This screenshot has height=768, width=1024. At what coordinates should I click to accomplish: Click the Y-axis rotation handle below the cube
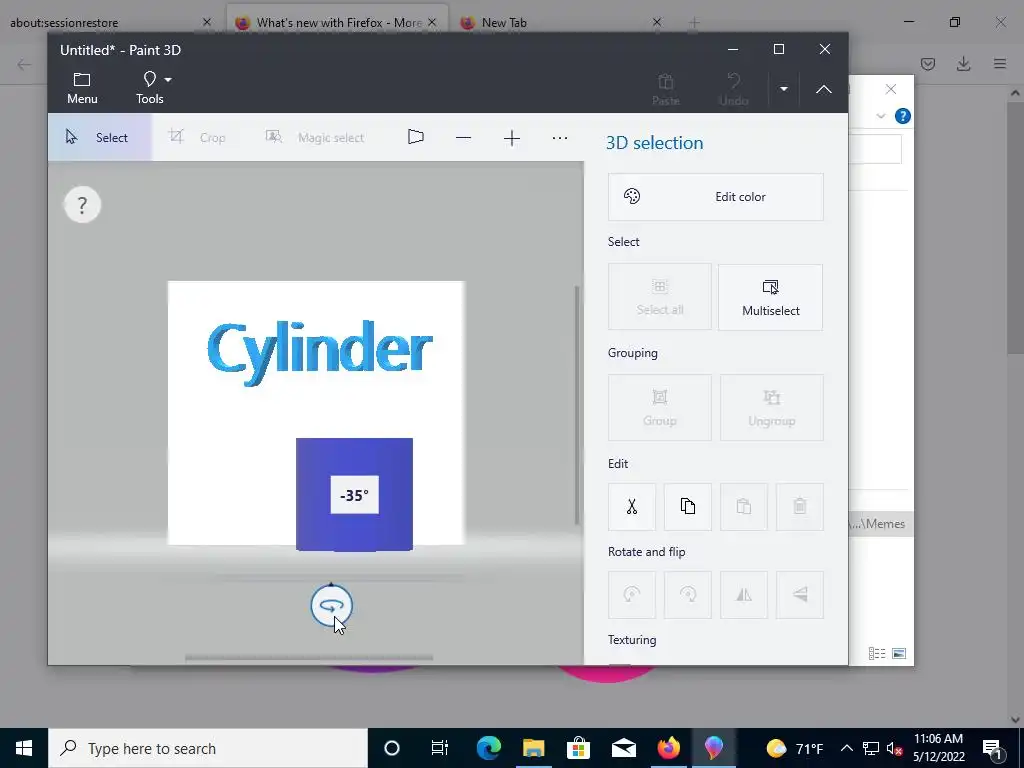tap(332, 605)
